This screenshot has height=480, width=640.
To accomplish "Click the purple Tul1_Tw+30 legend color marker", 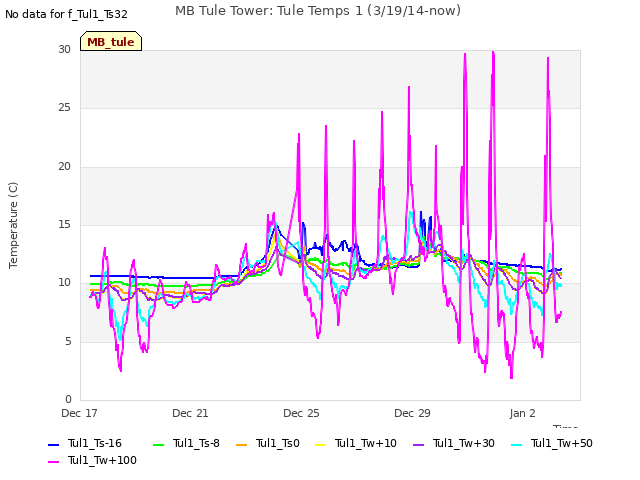I will click(x=419, y=444).
